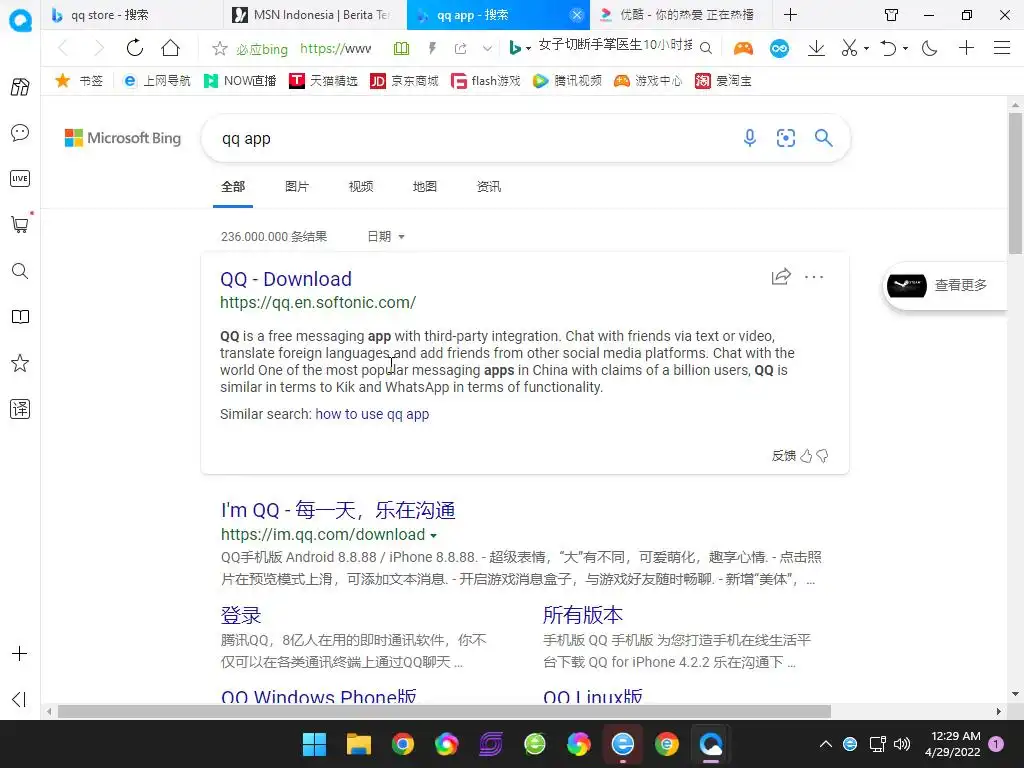Open sidebar LIVE icon
Screen dimensions: 1024x768
click(x=20, y=178)
